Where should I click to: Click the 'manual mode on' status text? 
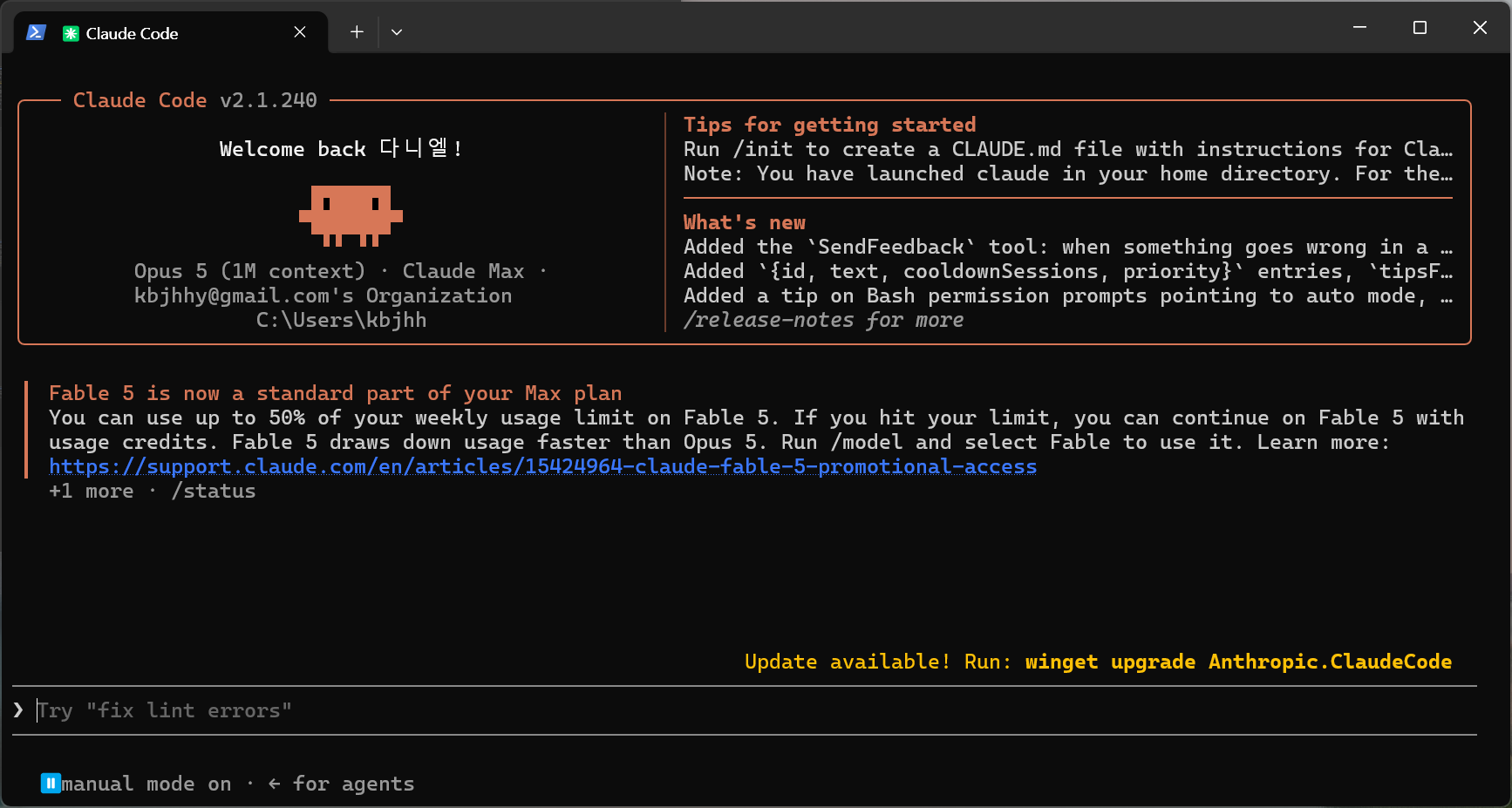tap(146, 784)
